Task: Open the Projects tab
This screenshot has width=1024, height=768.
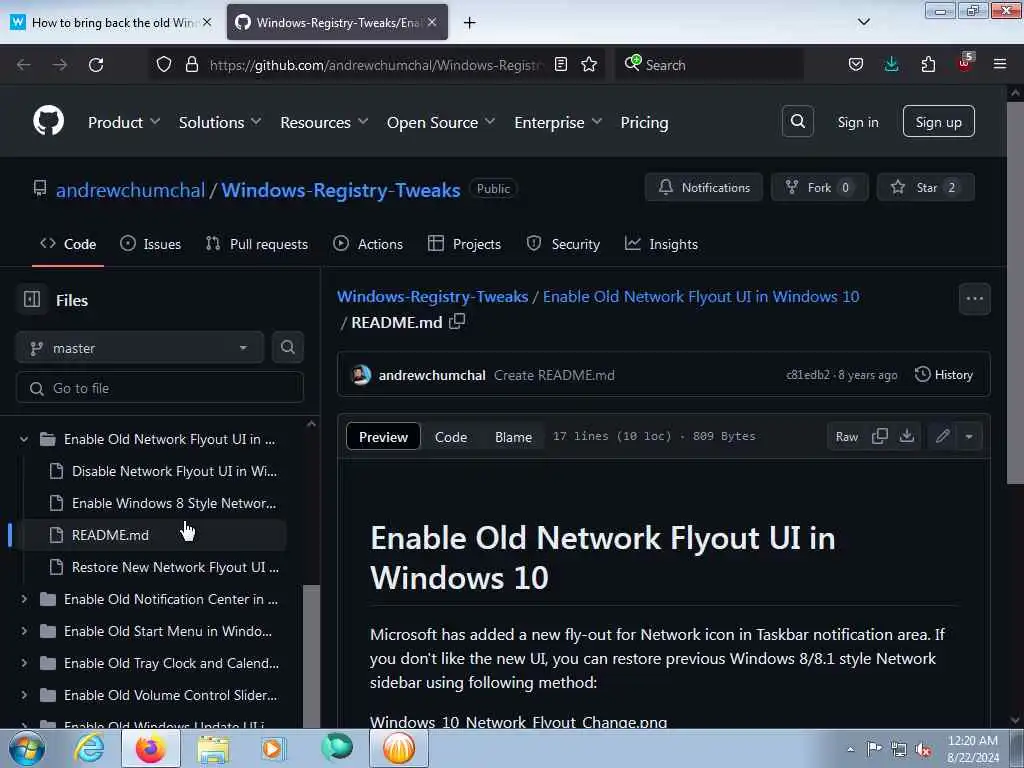Action: pyautogui.click(x=464, y=244)
